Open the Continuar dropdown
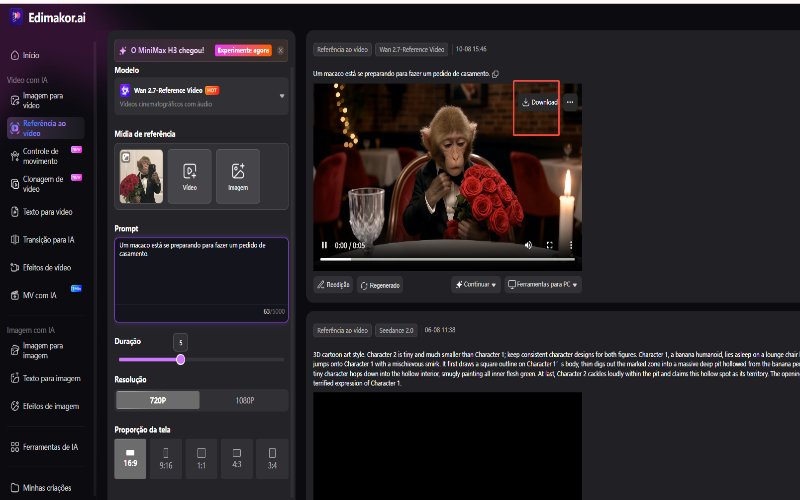This screenshot has height=500, width=800. pyautogui.click(x=476, y=285)
